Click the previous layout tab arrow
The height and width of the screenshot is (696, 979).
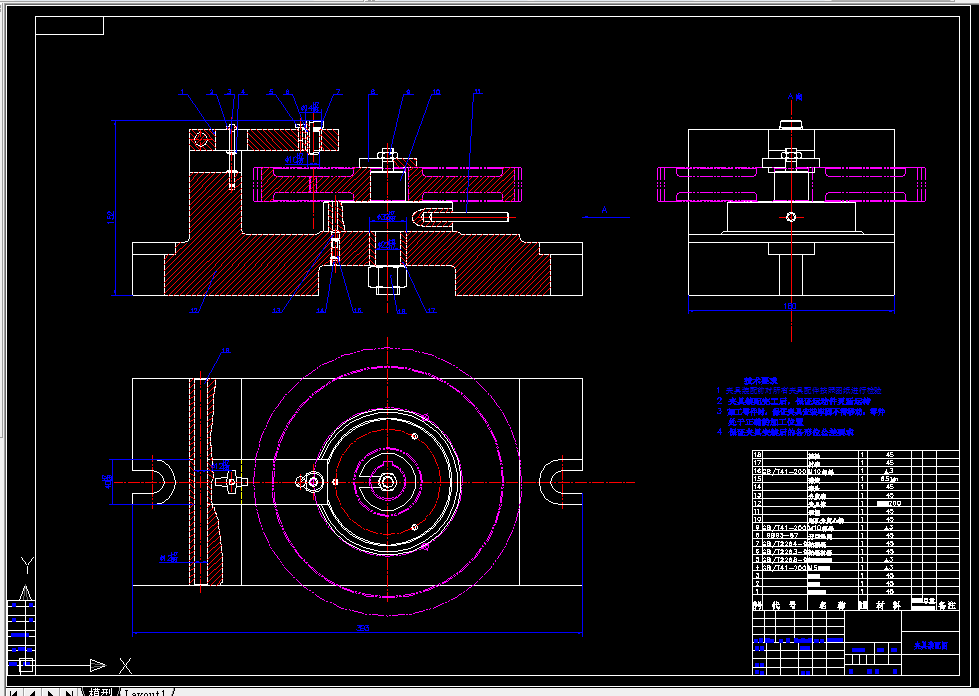tap(32, 692)
